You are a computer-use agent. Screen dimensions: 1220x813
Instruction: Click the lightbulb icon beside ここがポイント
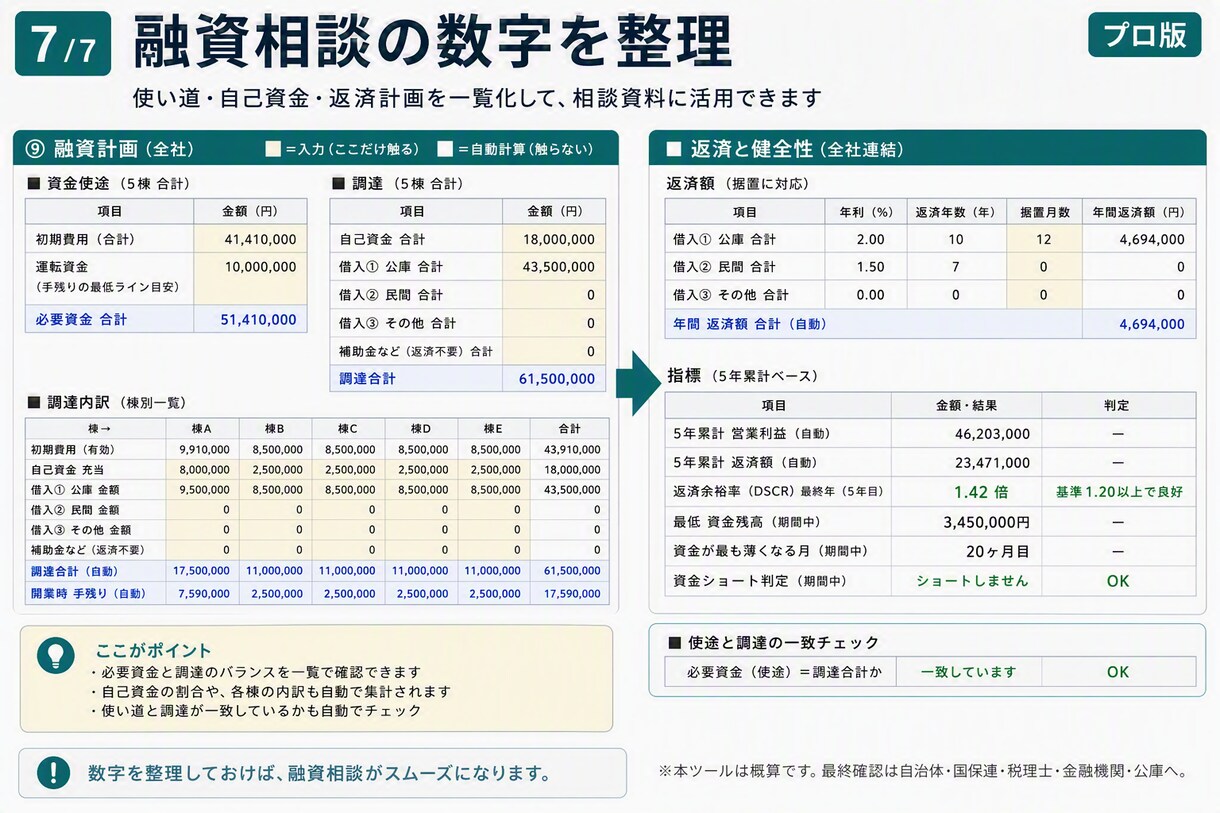55,654
